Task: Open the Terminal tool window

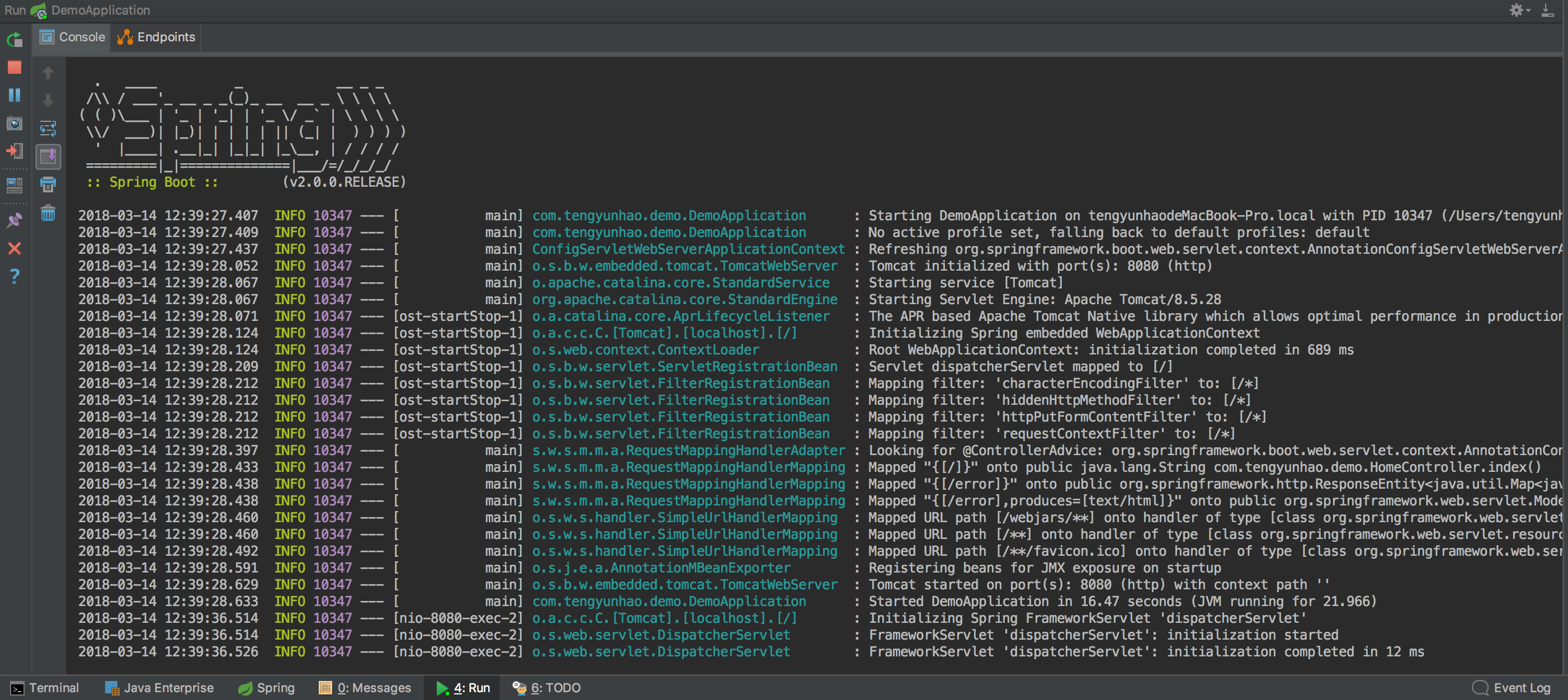Action: pos(45,688)
